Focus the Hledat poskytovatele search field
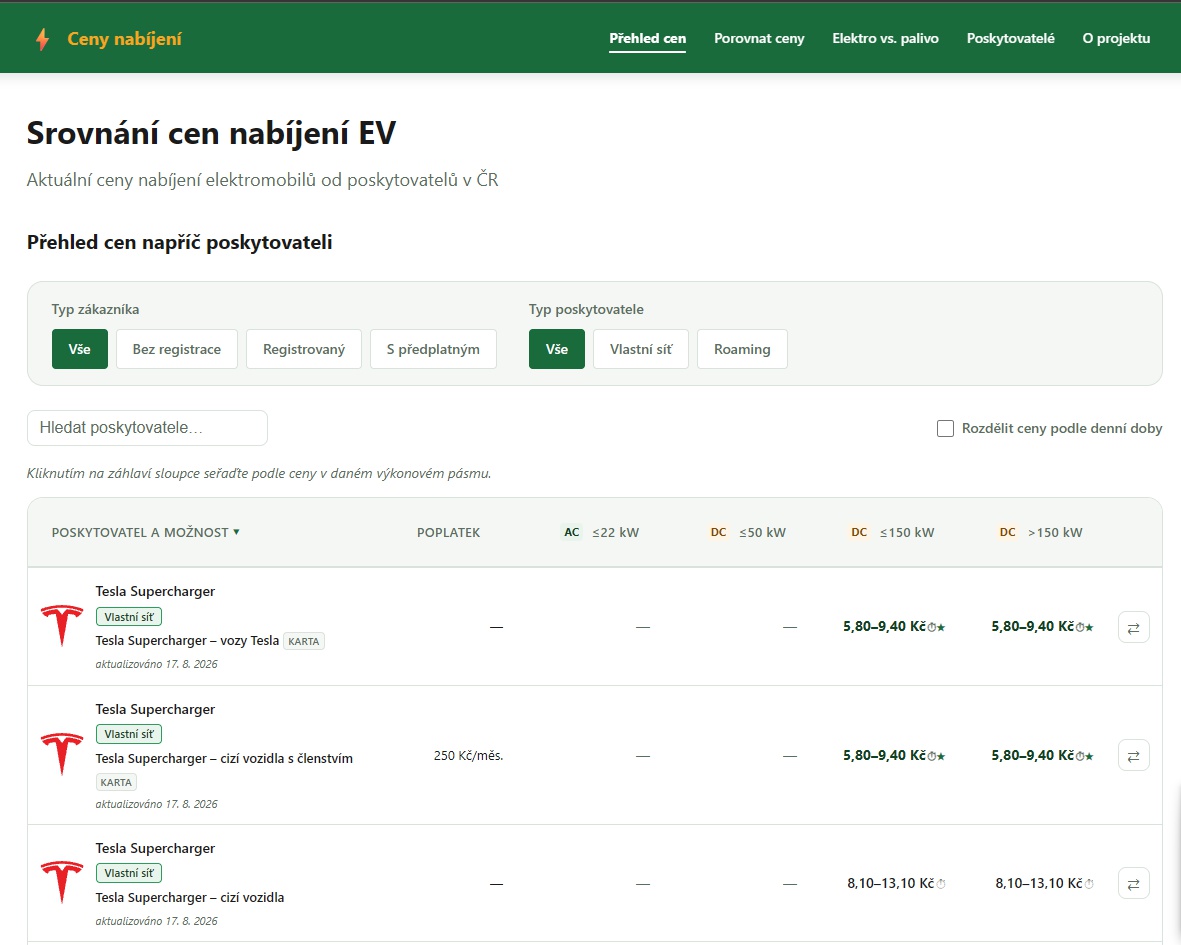Image resolution: width=1181 pixels, height=945 pixels. click(x=148, y=428)
